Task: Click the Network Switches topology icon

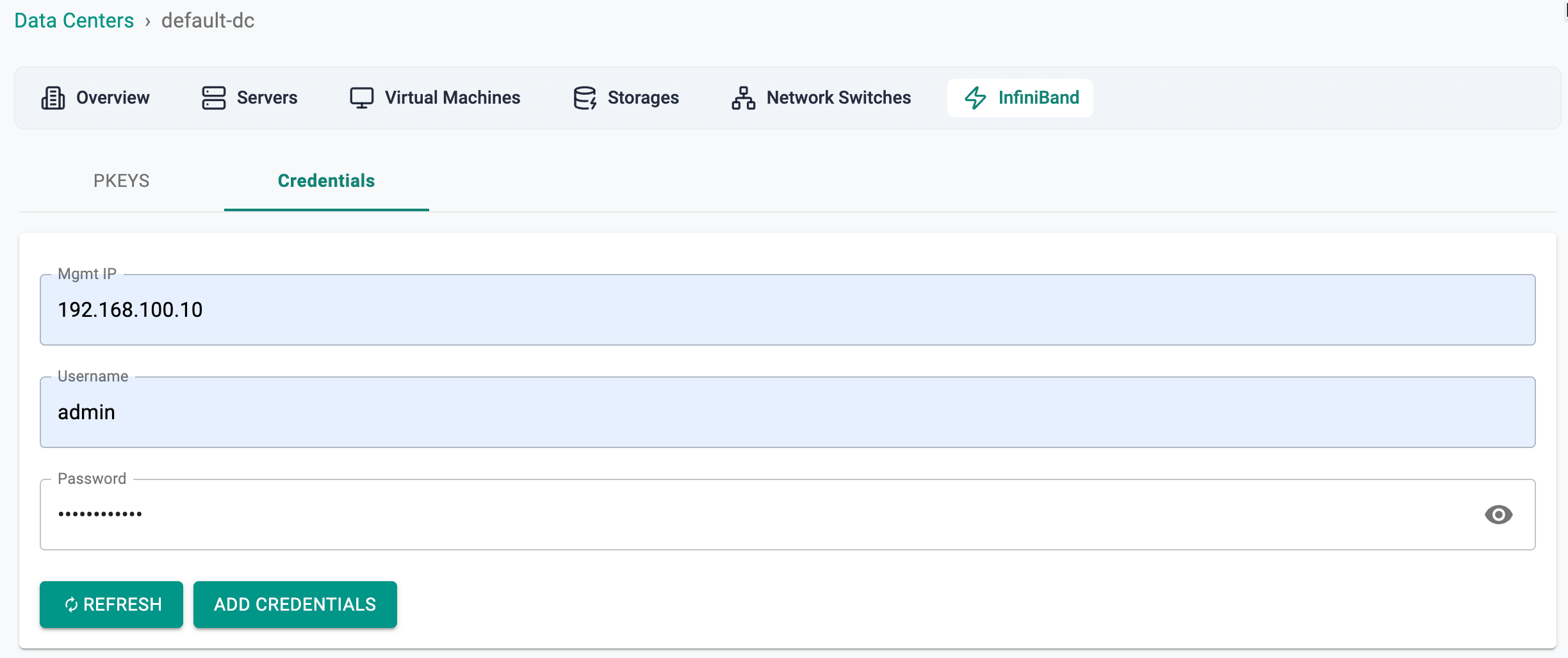Action: pos(743,98)
